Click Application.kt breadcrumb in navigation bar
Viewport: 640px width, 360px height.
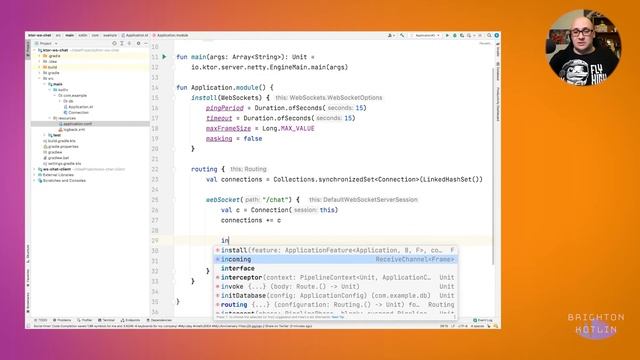pos(135,36)
